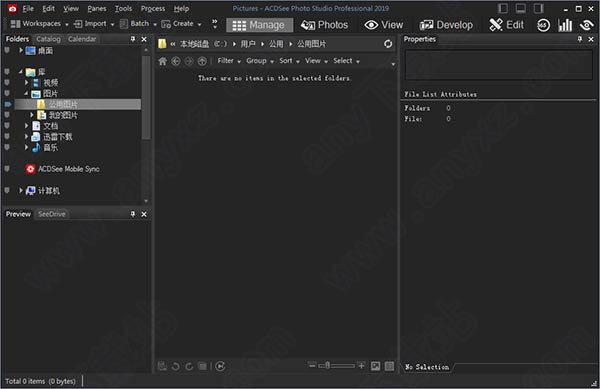Screen dimensions: 600x389
Task: Go up one folder level icon
Action: [202, 61]
